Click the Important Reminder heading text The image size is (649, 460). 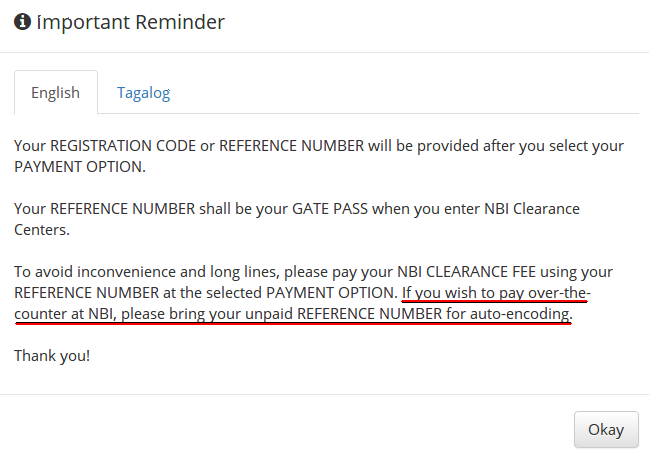(130, 22)
